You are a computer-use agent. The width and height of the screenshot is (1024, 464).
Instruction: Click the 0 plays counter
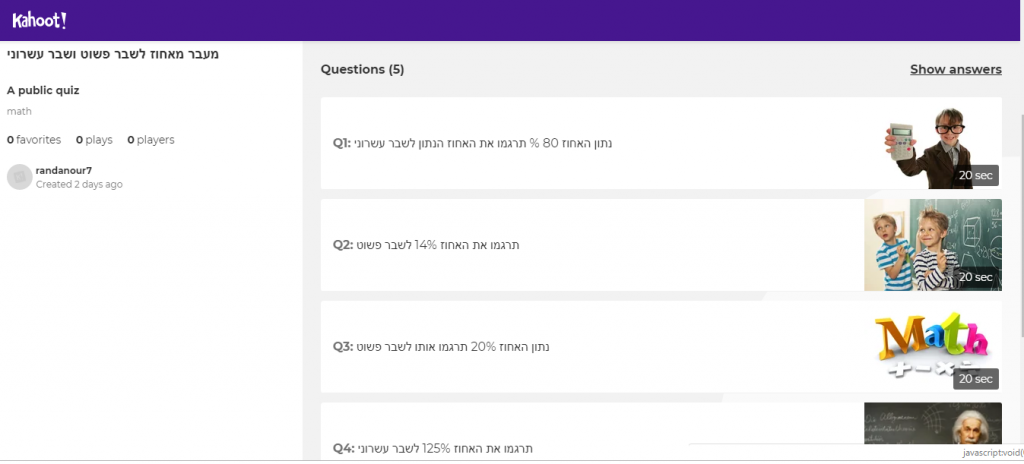click(94, 140)
